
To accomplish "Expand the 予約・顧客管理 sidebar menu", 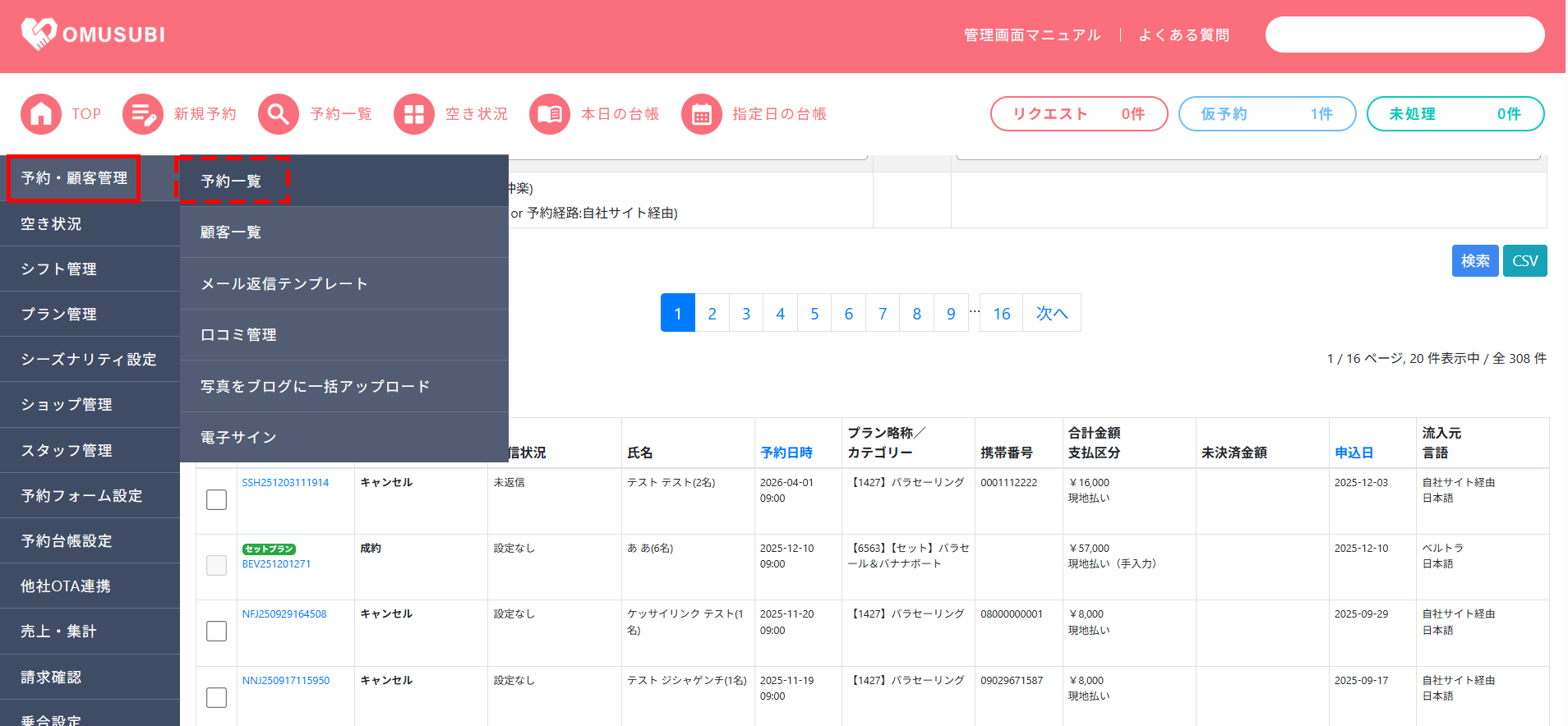I will (x=74, y=178).
